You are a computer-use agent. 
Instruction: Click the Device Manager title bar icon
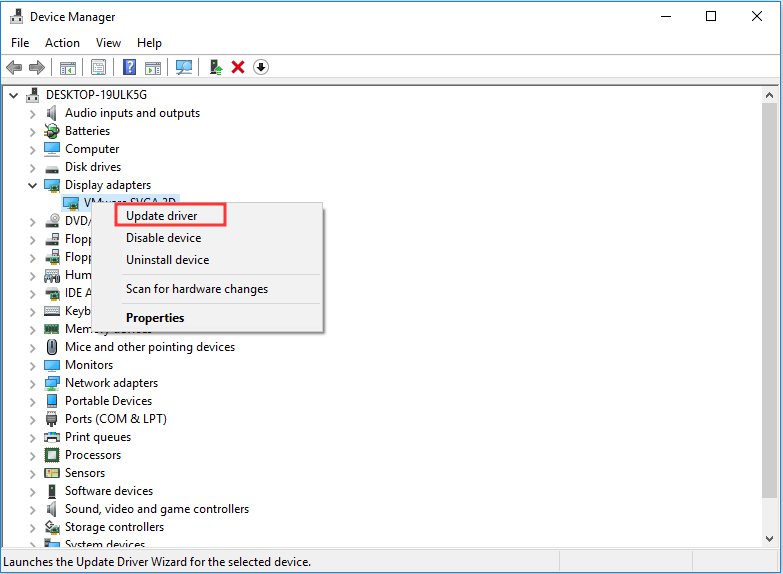point(16,16)
